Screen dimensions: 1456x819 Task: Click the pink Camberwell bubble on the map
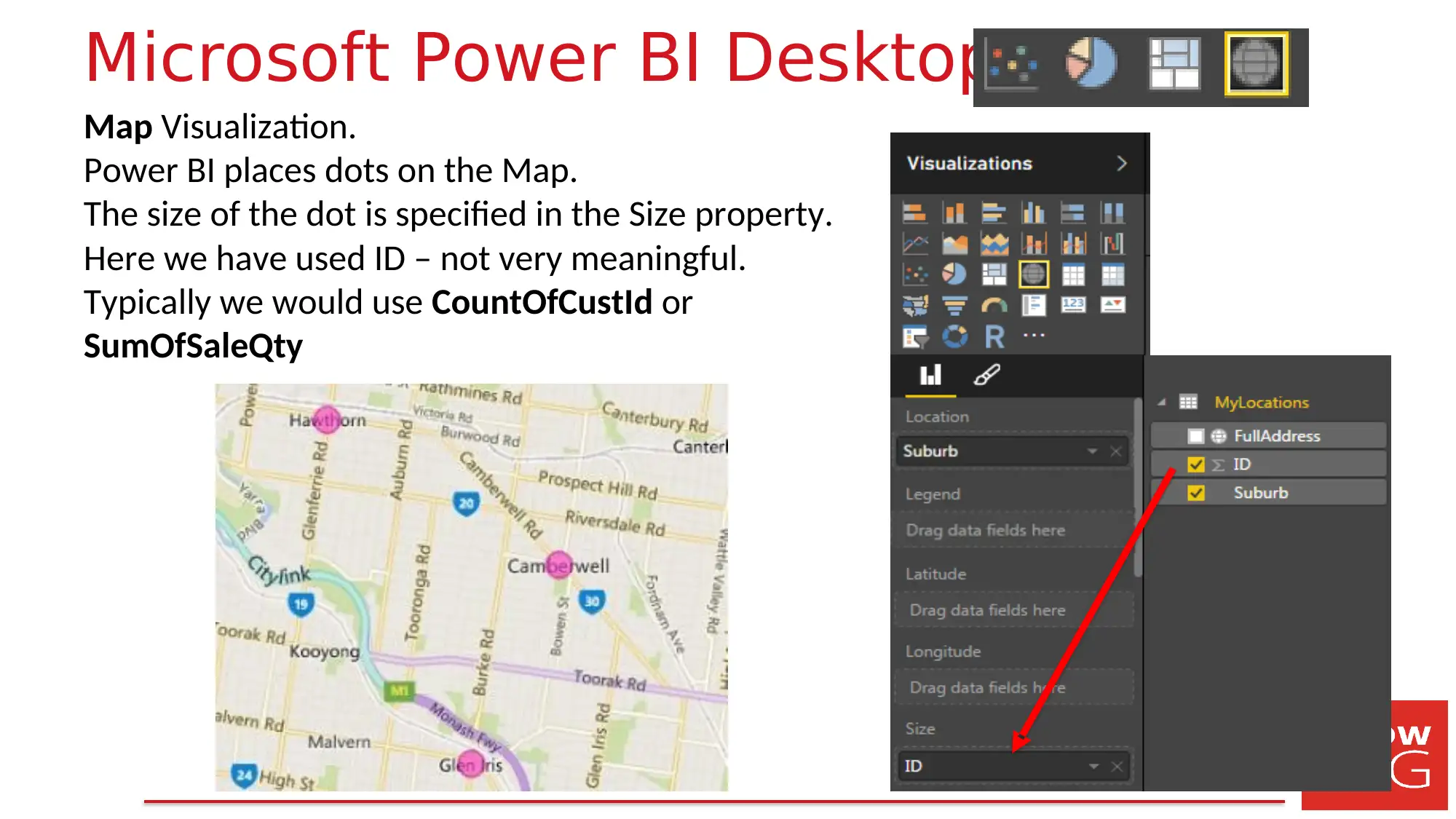coord(559,564)
